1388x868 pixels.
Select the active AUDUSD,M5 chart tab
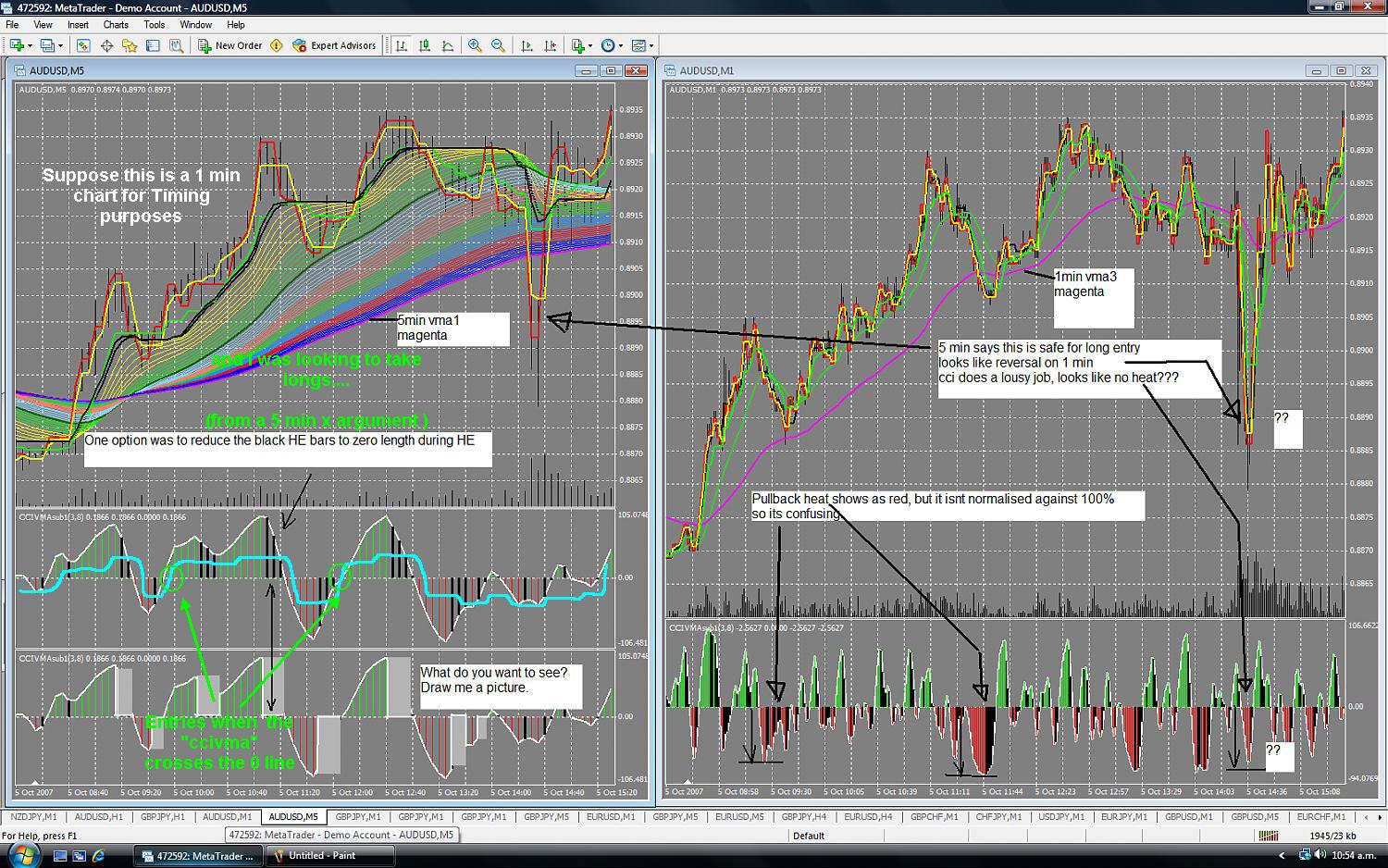pyautogui.click(x=292, y=817)
